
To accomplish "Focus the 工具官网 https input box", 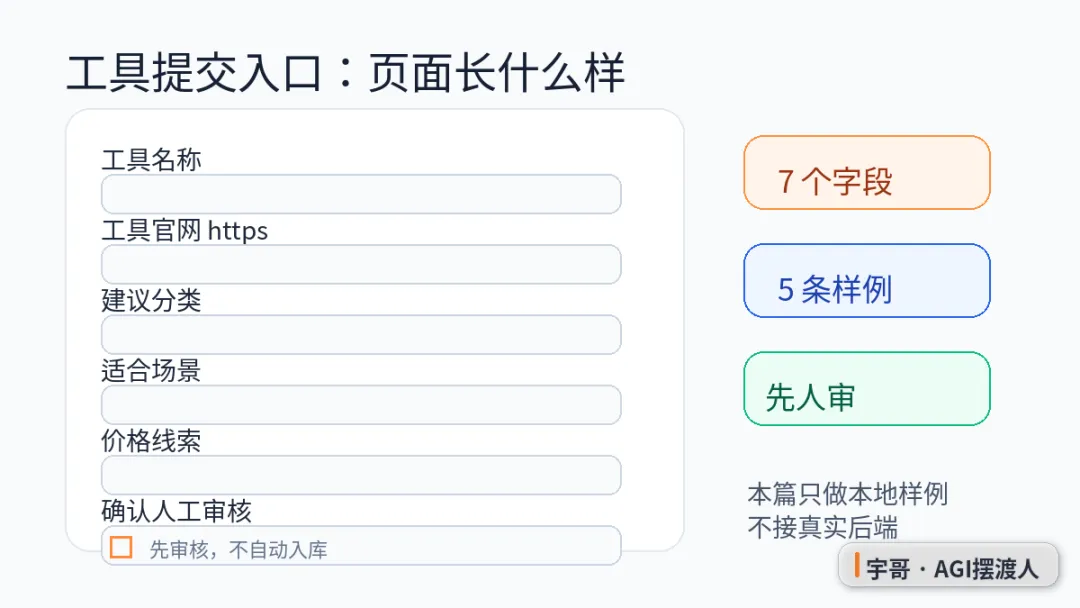I will pyautogui.click(x=361, y=264).
